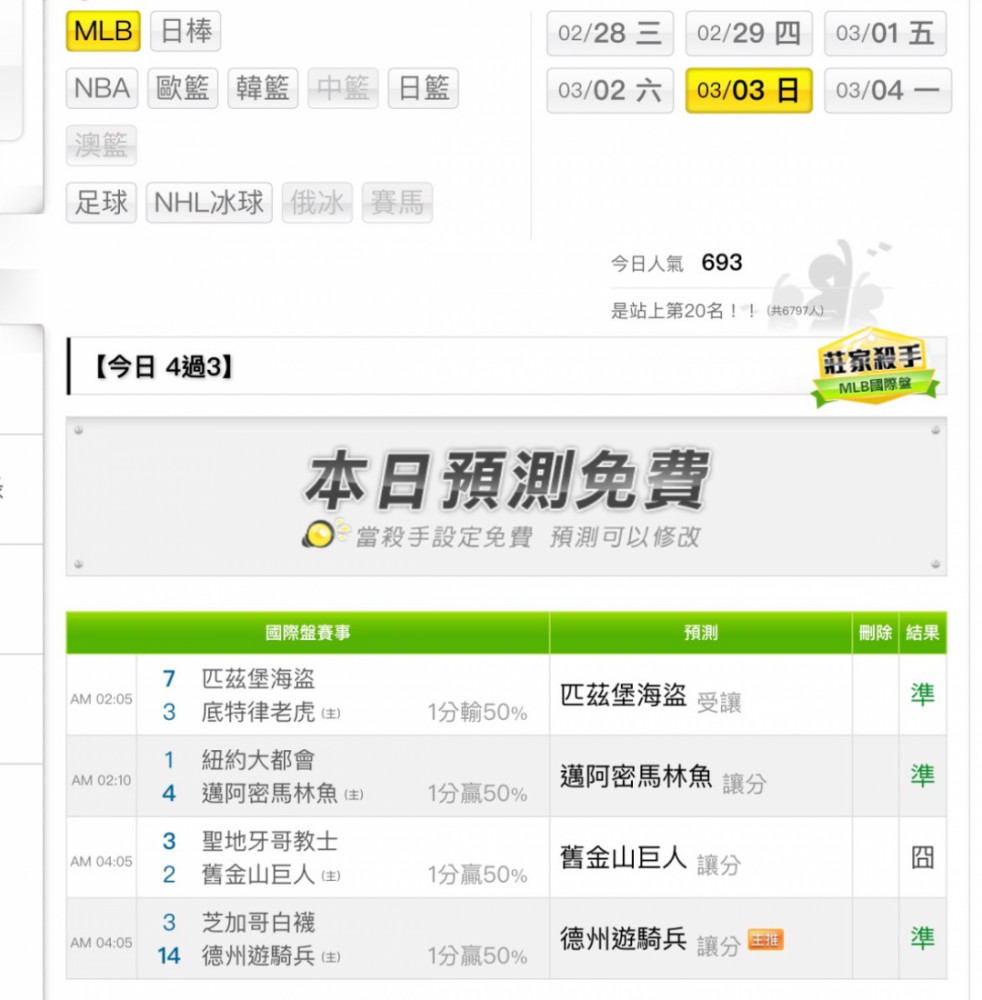Select the greyed 澳籃 tab

(x=101, y=145)
